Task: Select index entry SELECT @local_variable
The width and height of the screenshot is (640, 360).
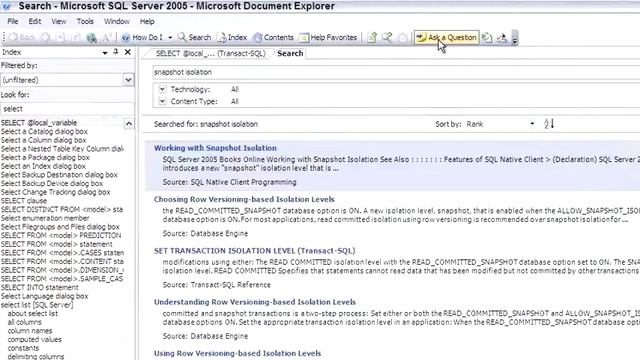Action: click(x=39, y=122)
